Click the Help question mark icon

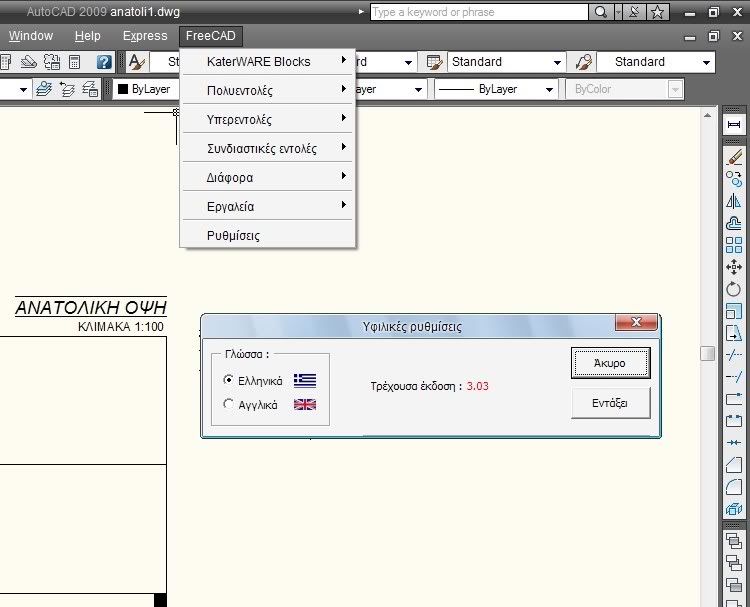click(104, 62)
